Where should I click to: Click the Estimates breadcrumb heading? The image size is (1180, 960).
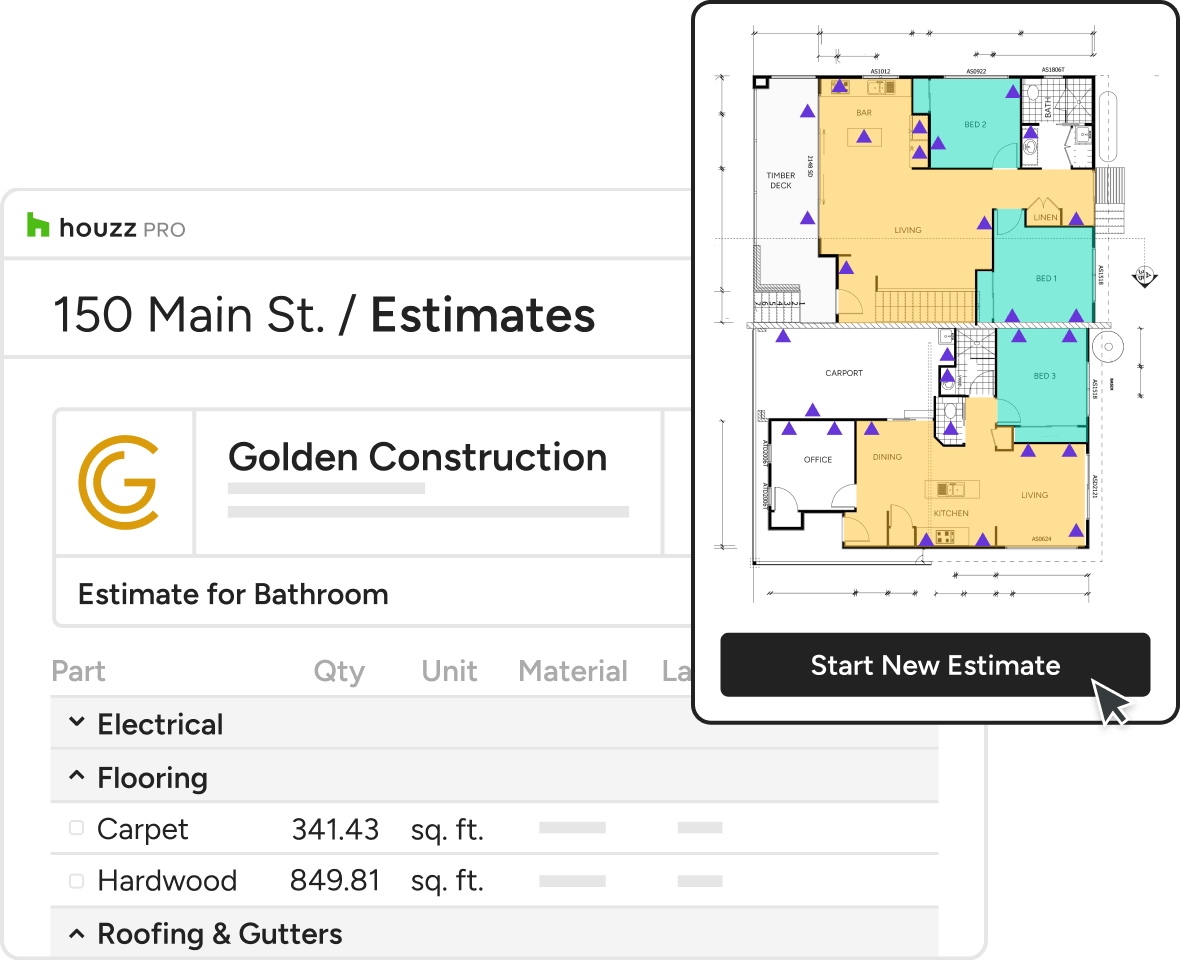click(483, 314)
